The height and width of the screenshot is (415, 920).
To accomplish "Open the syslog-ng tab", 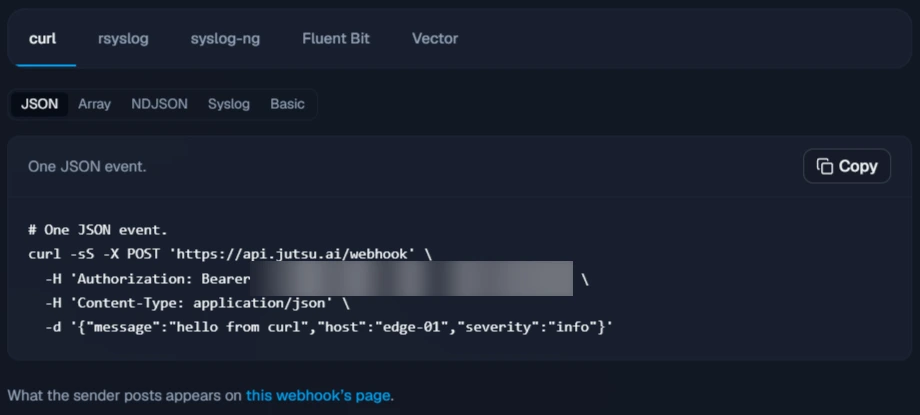I will tap(225, 39).
